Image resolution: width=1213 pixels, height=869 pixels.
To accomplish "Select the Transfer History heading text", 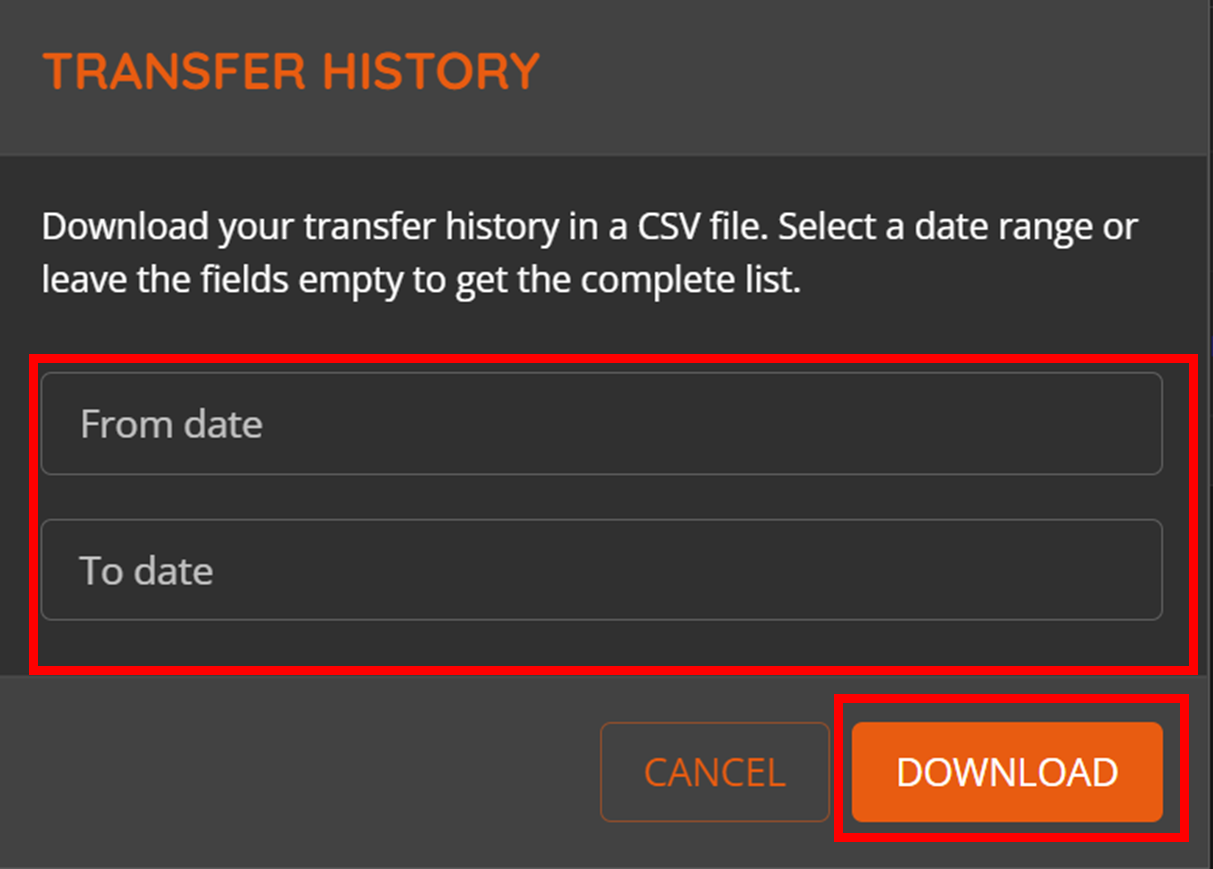I will point(291,72).
